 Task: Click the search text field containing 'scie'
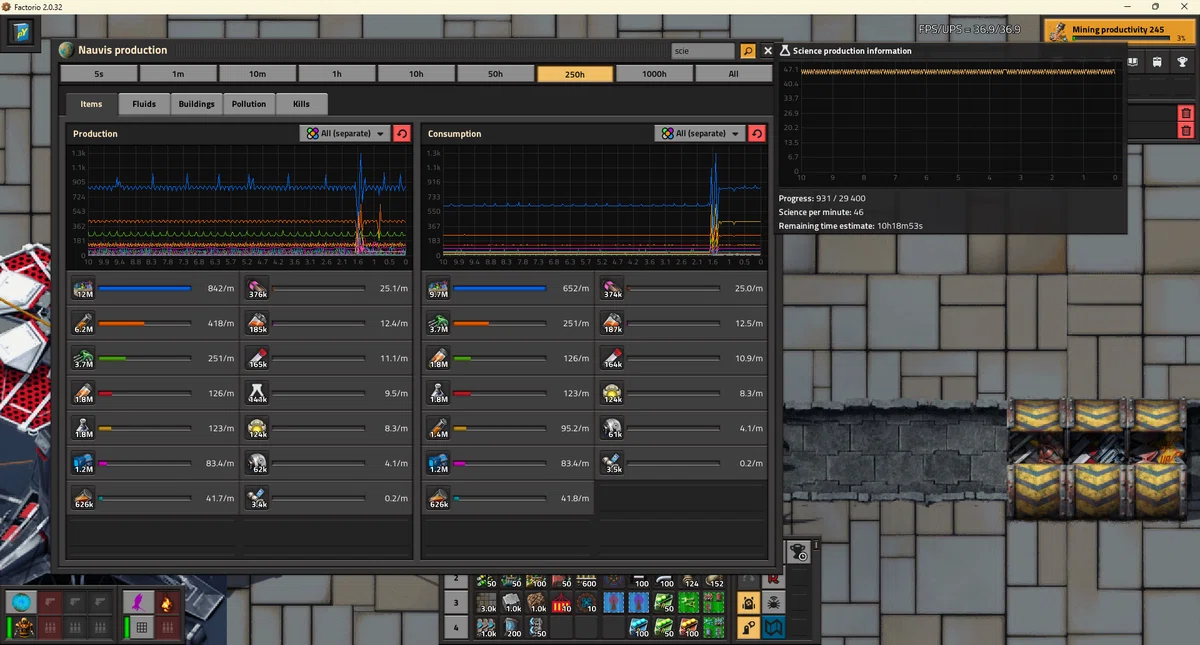pyautogui.click(x=705, y=51)
